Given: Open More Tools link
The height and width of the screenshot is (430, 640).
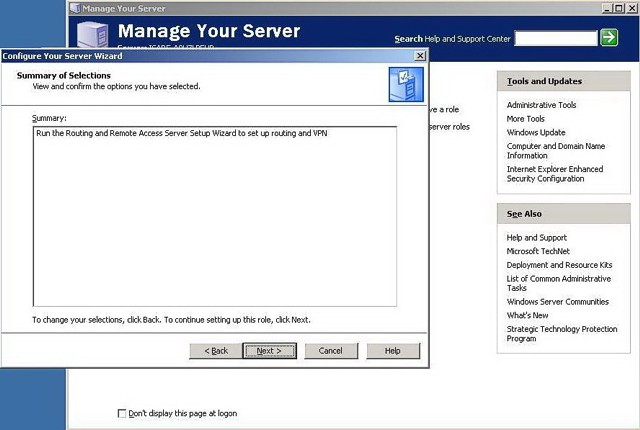Looking at the screenshot, I should tap(525, 119).
